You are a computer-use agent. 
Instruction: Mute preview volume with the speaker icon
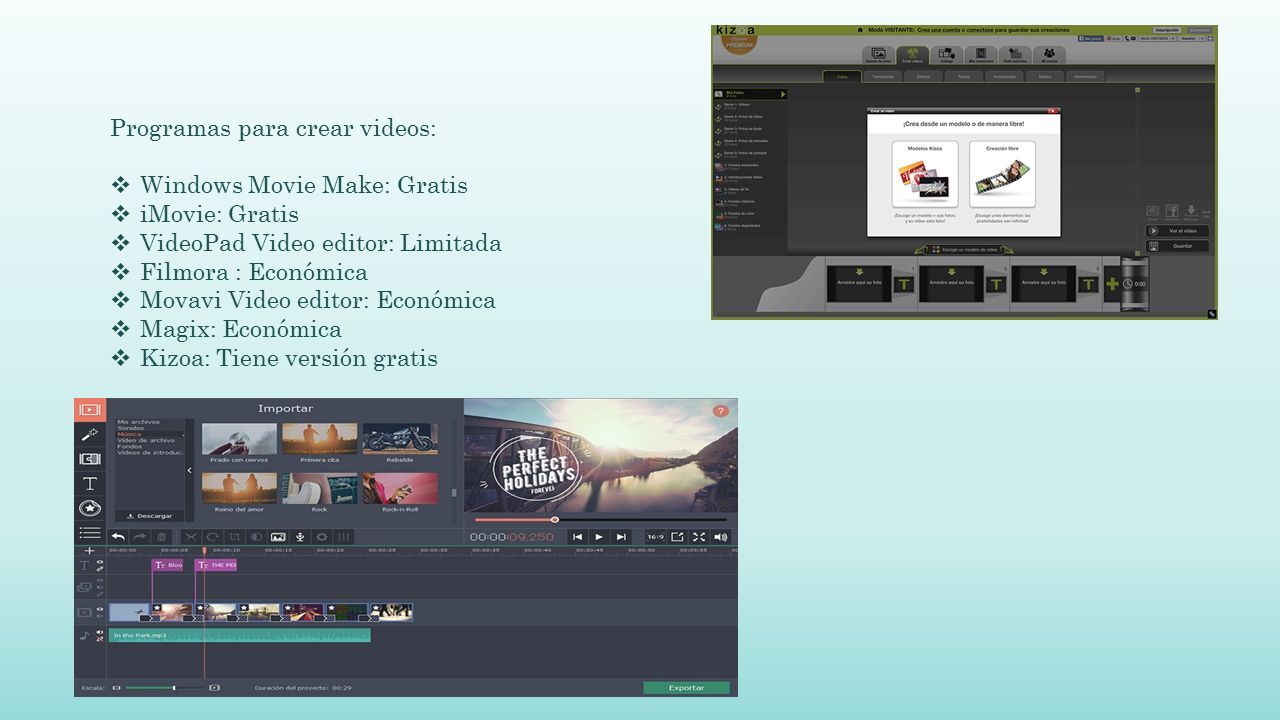click(720, 537)
